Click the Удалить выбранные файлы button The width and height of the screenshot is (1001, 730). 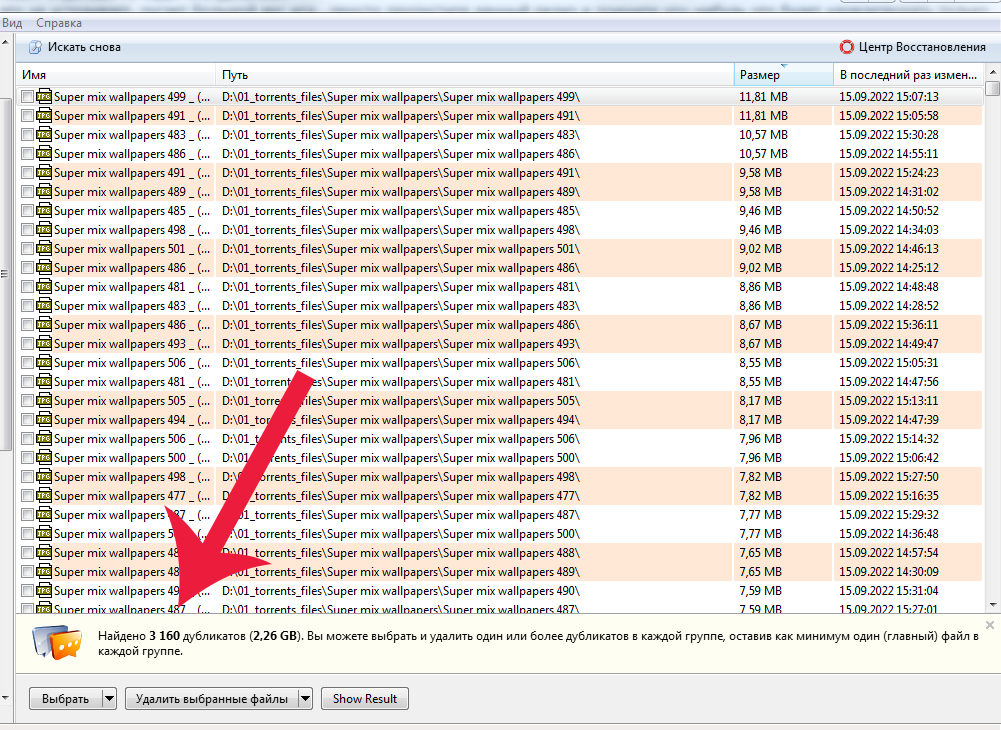pos(211,699)
